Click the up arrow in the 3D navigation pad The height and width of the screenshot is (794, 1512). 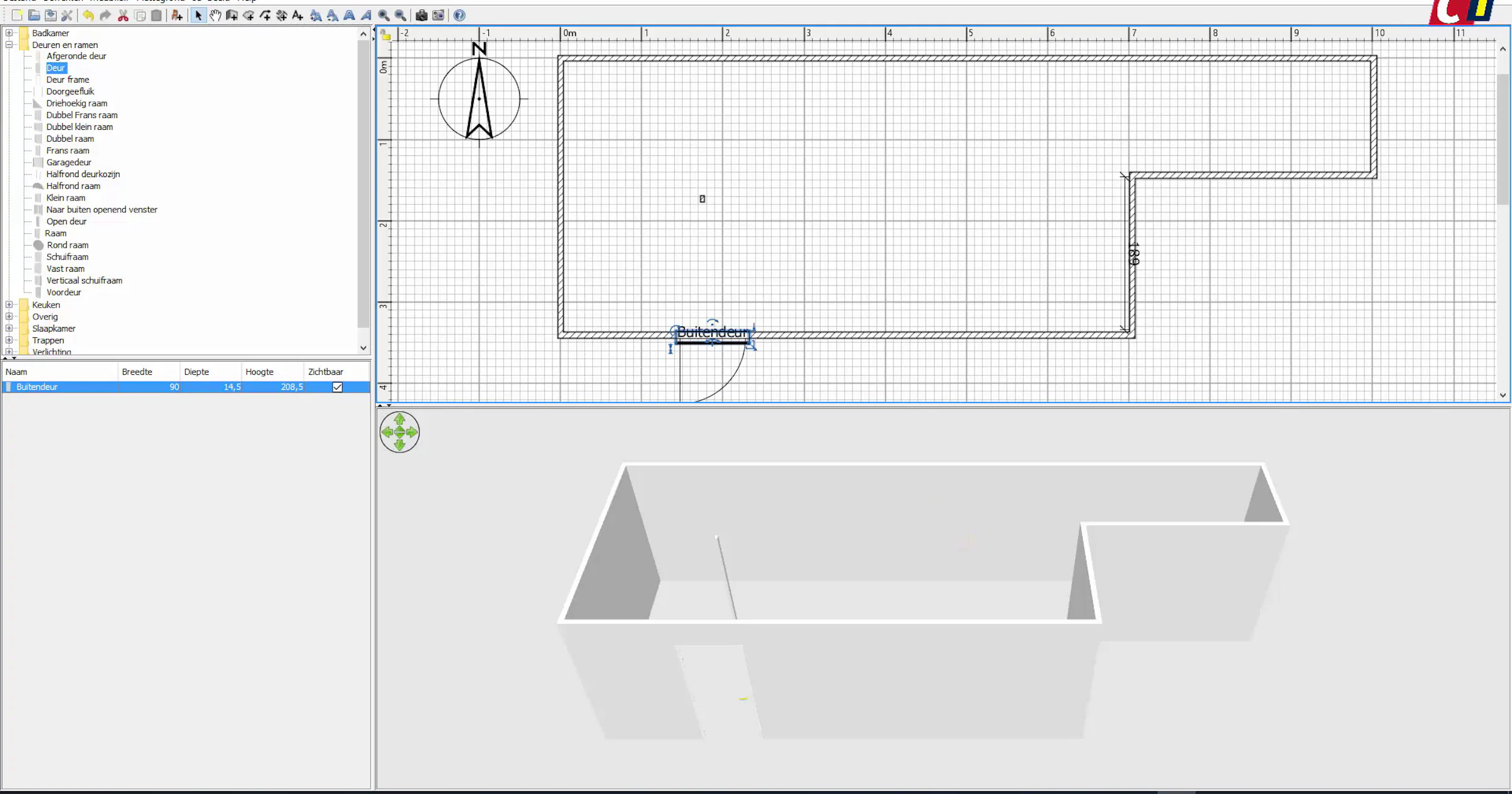pyautogui.click(x=399, y=419)
